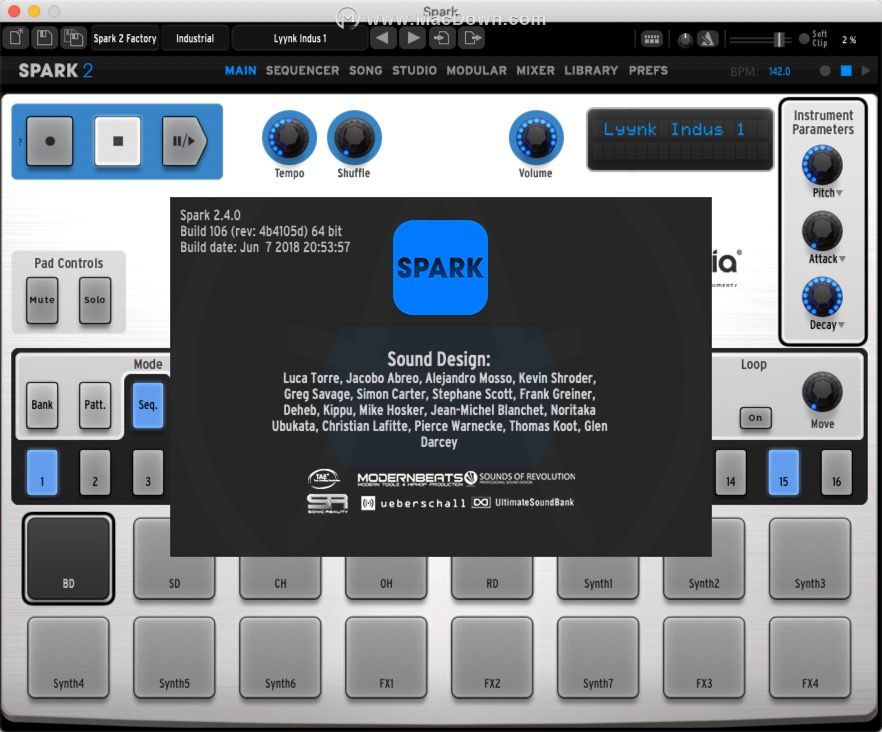
Task: Trigger the FX1 pad
Action: point(386,658)
